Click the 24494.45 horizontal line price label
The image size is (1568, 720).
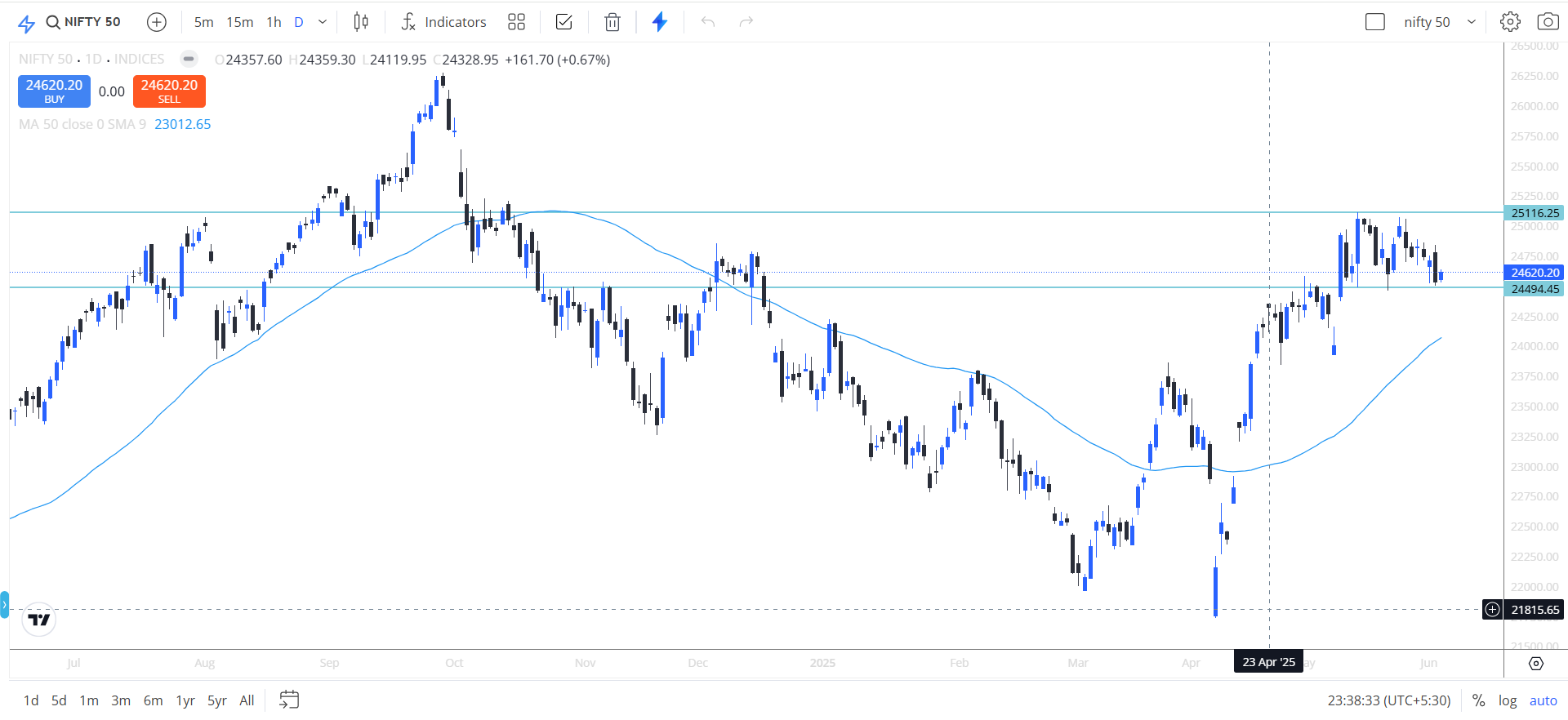[1535, 289]
